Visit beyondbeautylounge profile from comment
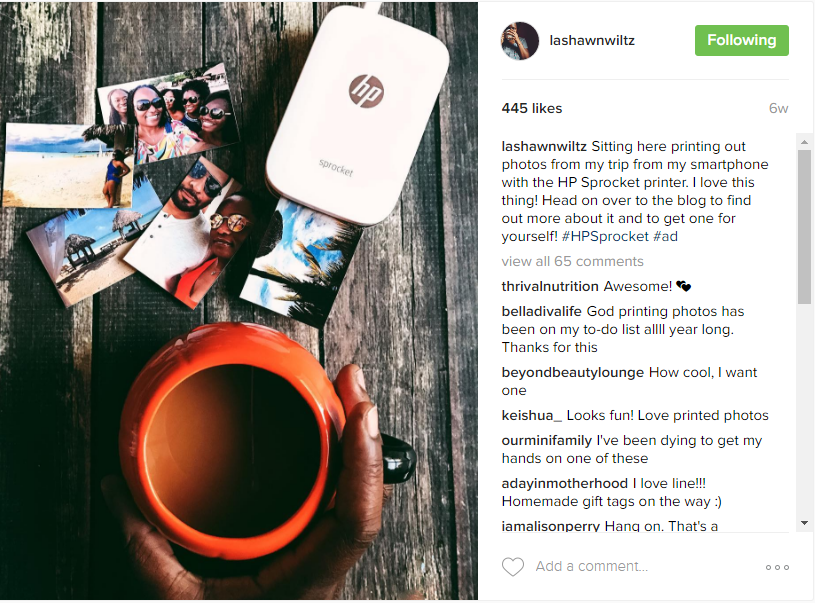The width and height of the screenshot is (815, 603). point(572,373)
